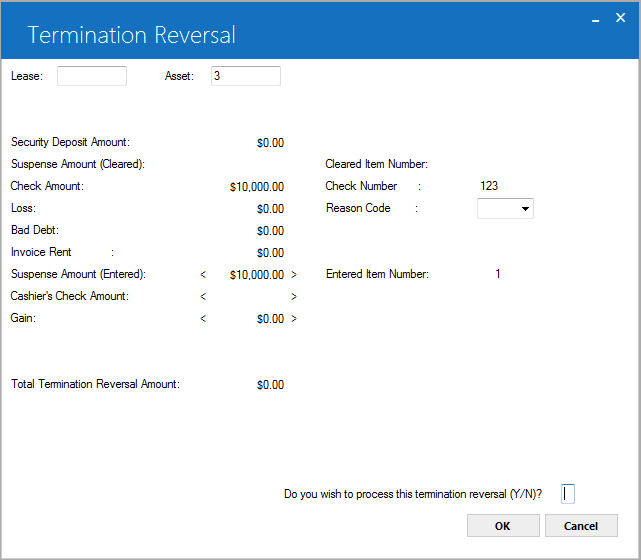Click the Bad Debt value $0.00

[270, 231]
